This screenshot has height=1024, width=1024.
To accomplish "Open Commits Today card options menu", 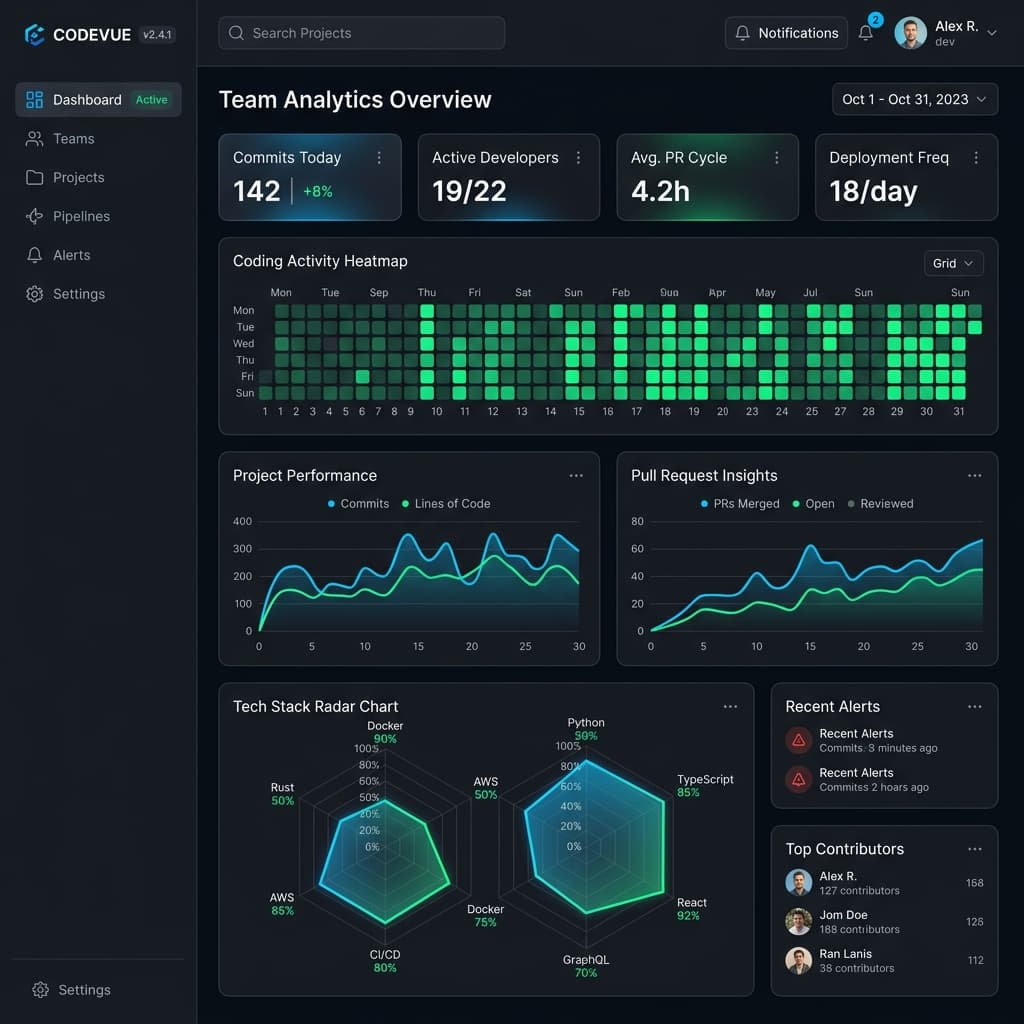I will pyautogui.click(x=379, y=157).
